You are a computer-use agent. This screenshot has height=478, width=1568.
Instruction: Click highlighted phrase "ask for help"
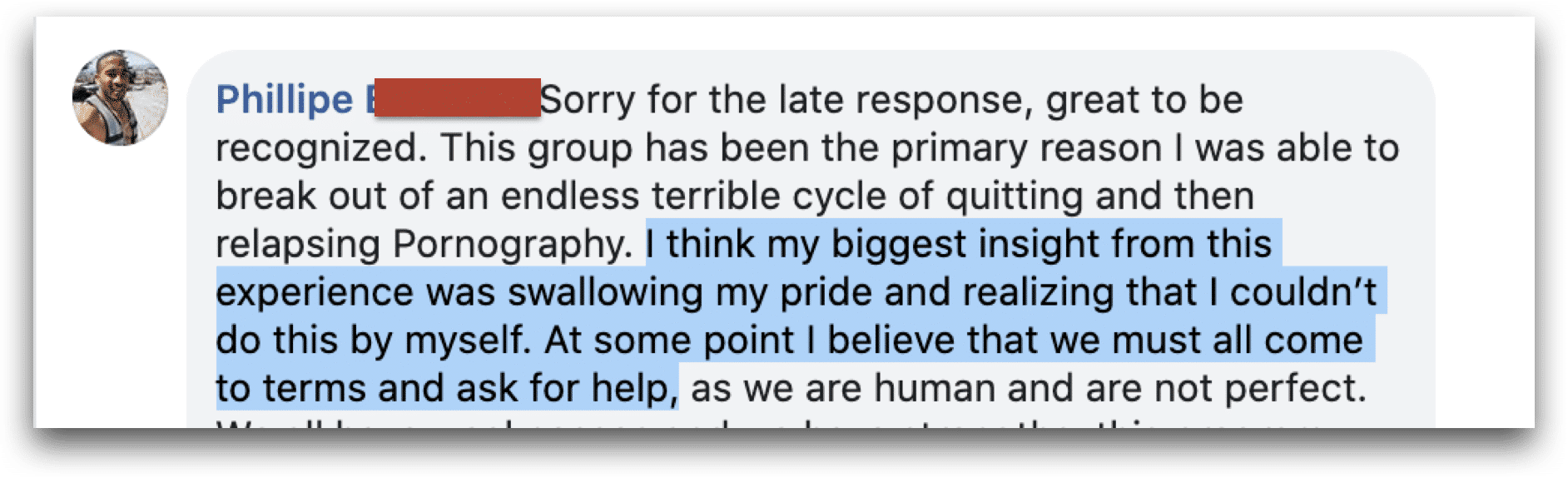(562, 389)
